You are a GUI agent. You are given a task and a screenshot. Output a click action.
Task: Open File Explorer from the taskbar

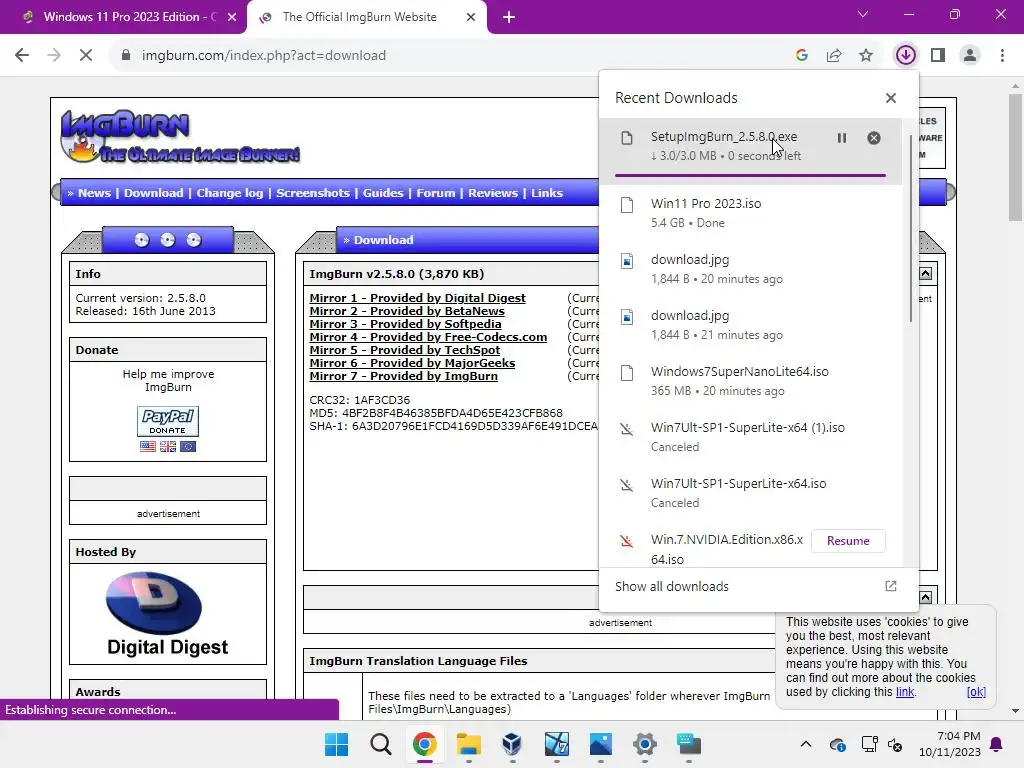click(x=469, y=744)
